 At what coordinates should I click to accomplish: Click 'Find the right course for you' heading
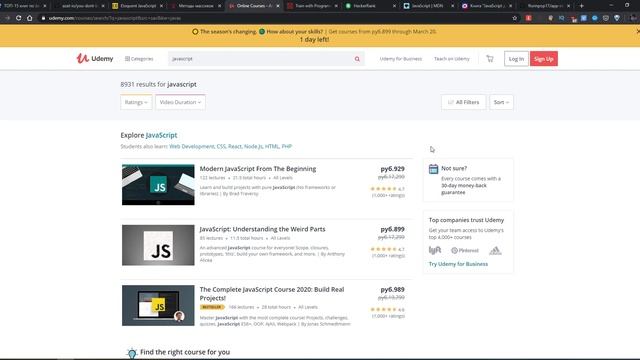[x=185, y=352]
